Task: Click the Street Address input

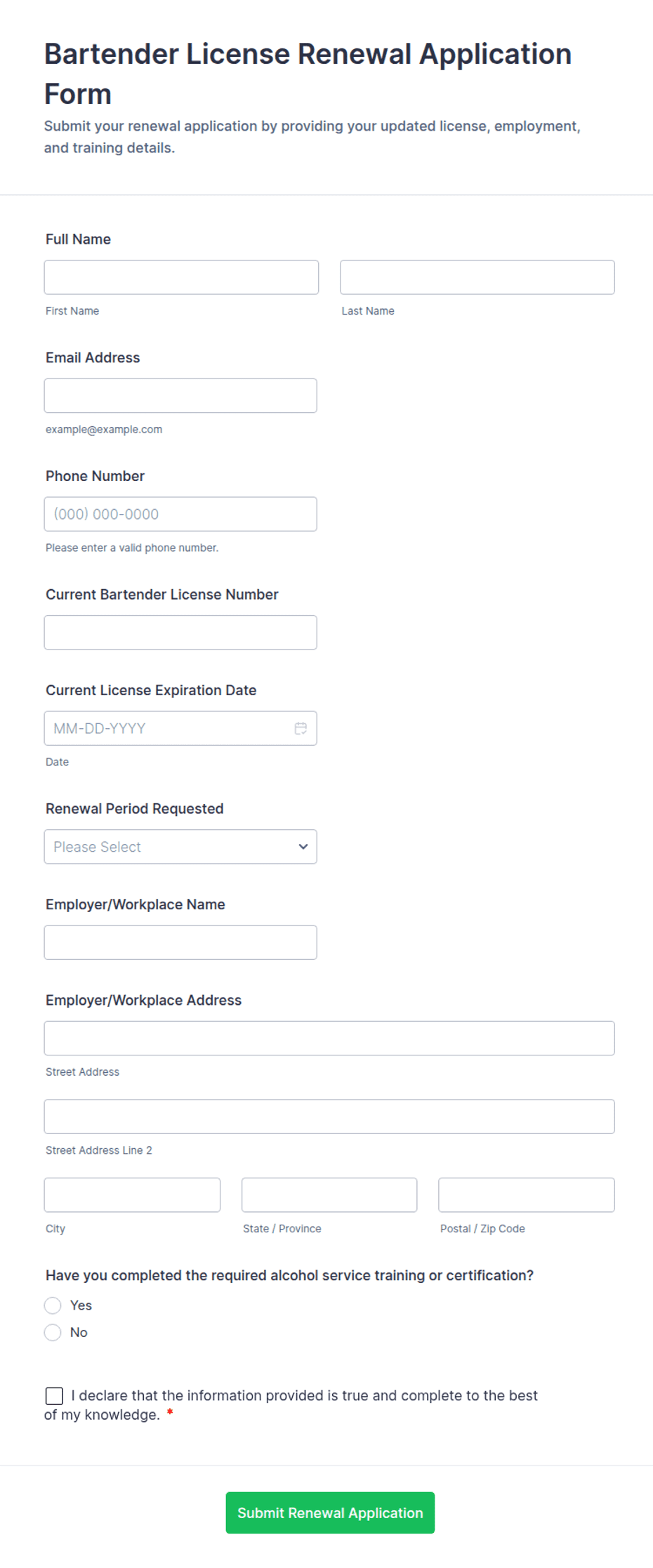Action: click(x=329, y=1038)
